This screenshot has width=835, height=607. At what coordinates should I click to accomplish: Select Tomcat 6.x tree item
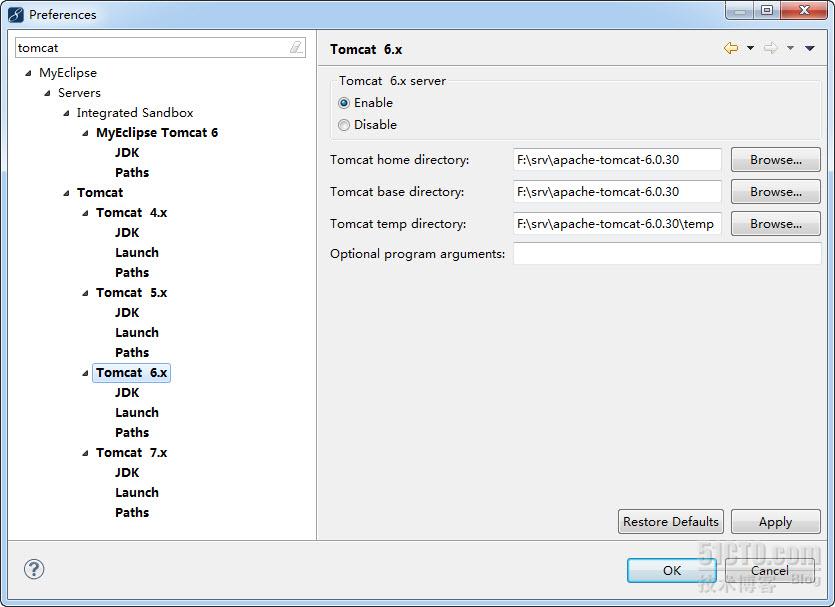point(131,373)
